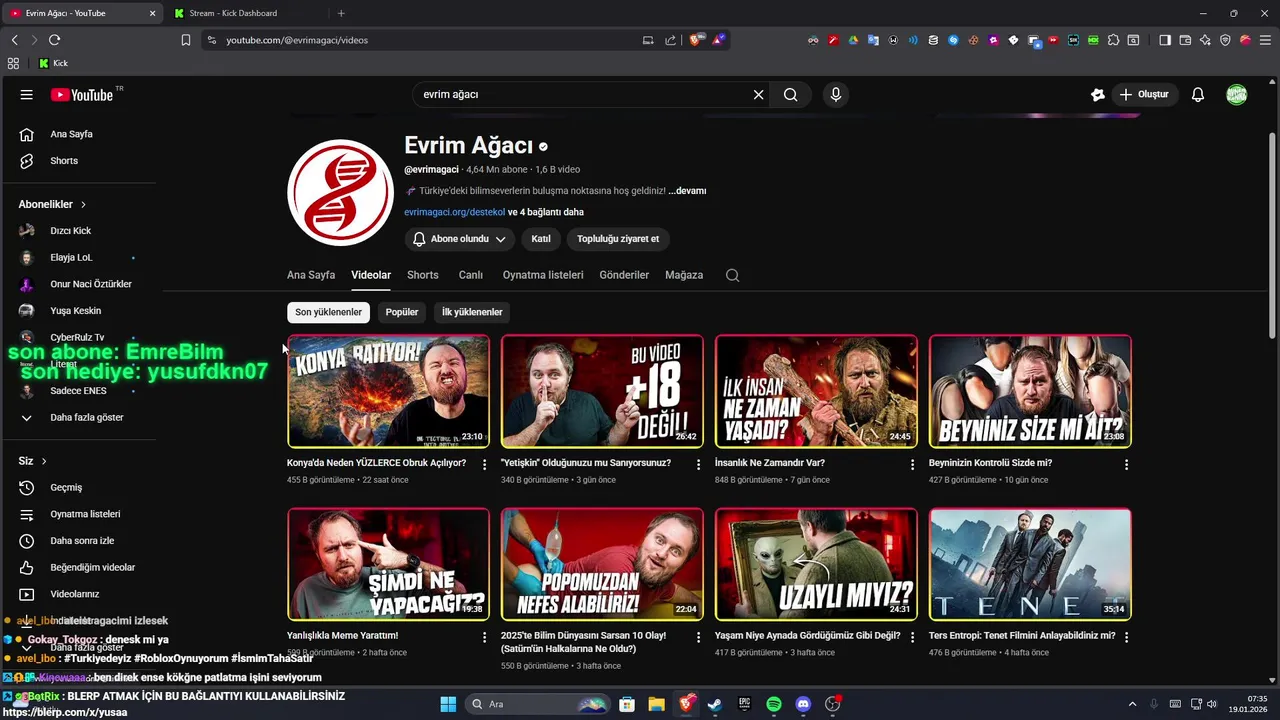Viewport: 1280px width, 720px height.
Task: Select Son yüklenenler filter chip
Action: point(328,312)
